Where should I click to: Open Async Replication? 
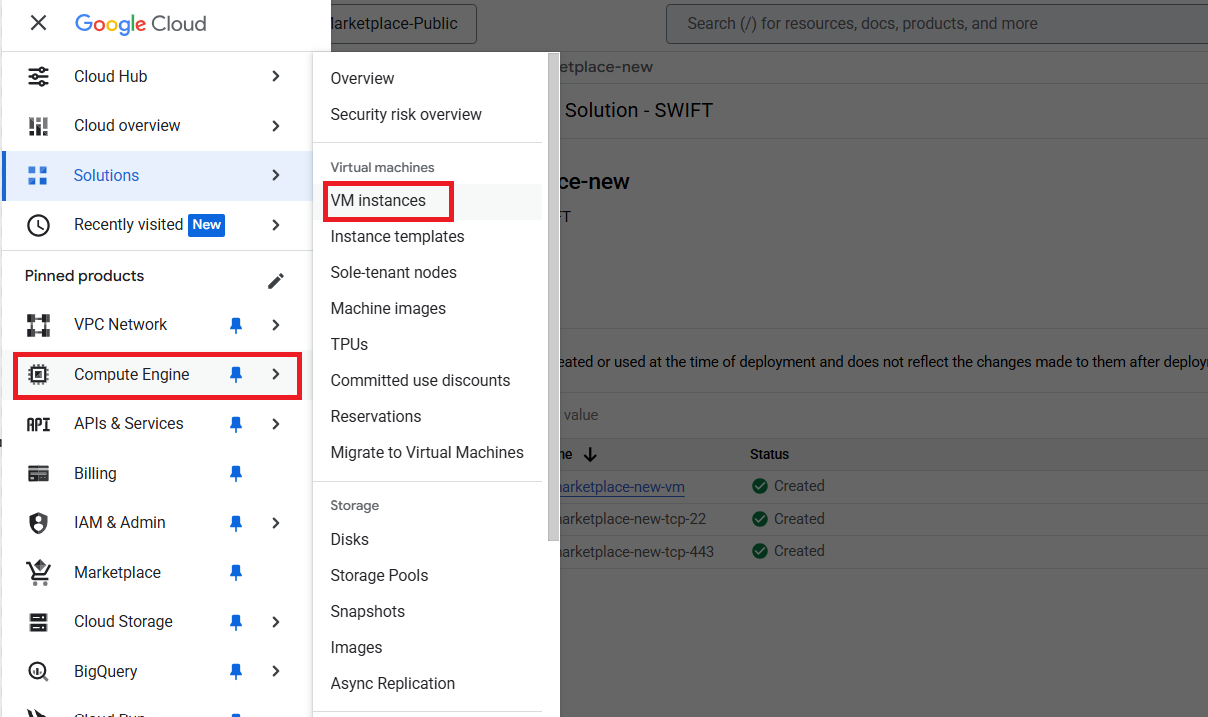tap(392, 683)
